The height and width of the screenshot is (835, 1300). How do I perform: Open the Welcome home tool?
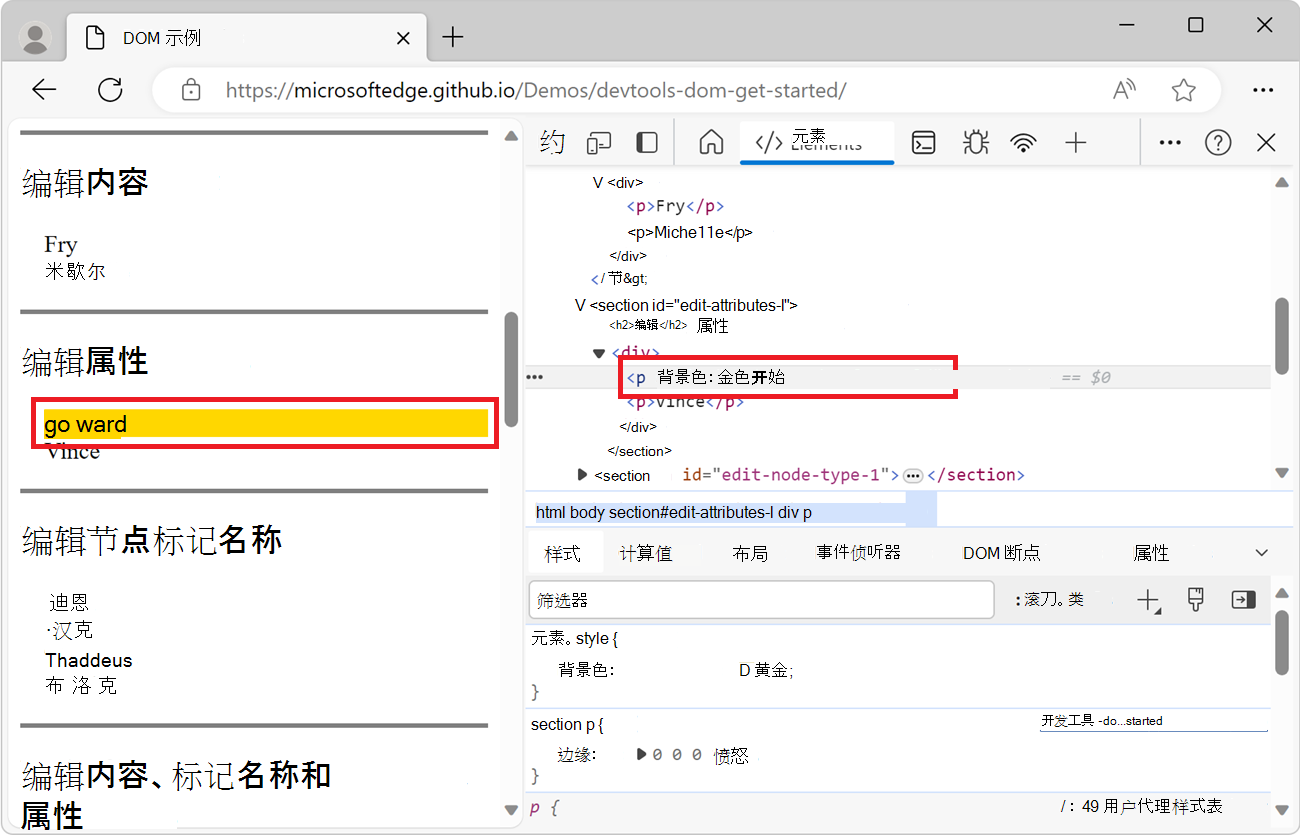pyautogui.click(x=711, y=143)
